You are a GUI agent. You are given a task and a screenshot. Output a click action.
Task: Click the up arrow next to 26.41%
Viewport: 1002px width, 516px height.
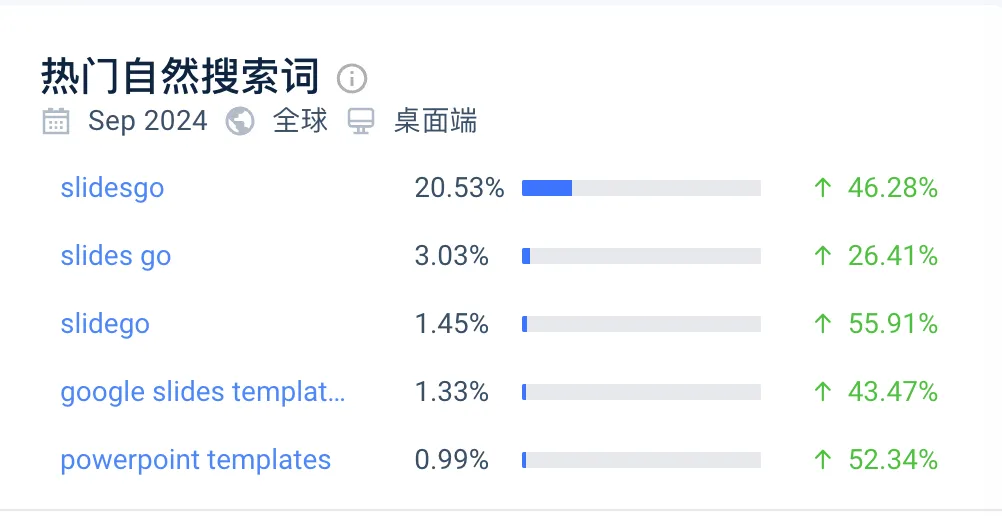coord(823,256)
